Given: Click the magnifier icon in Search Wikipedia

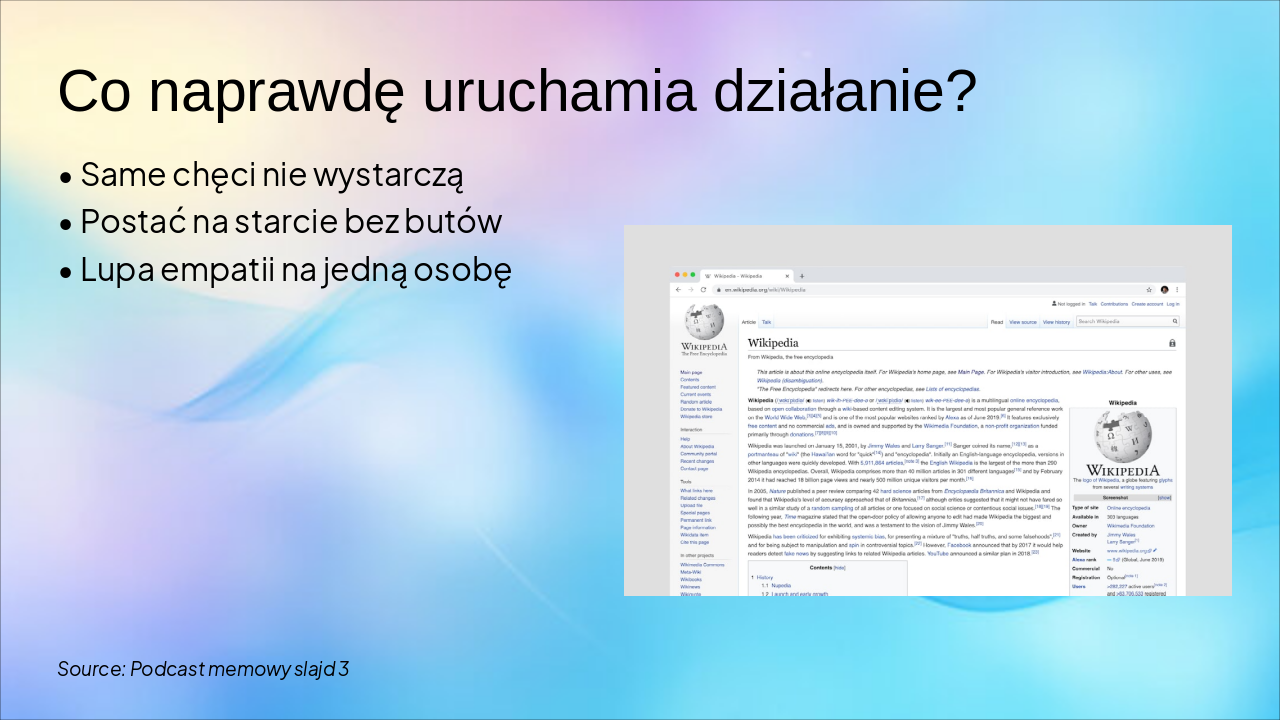Looking at the screenshot, I should 1174,321.
